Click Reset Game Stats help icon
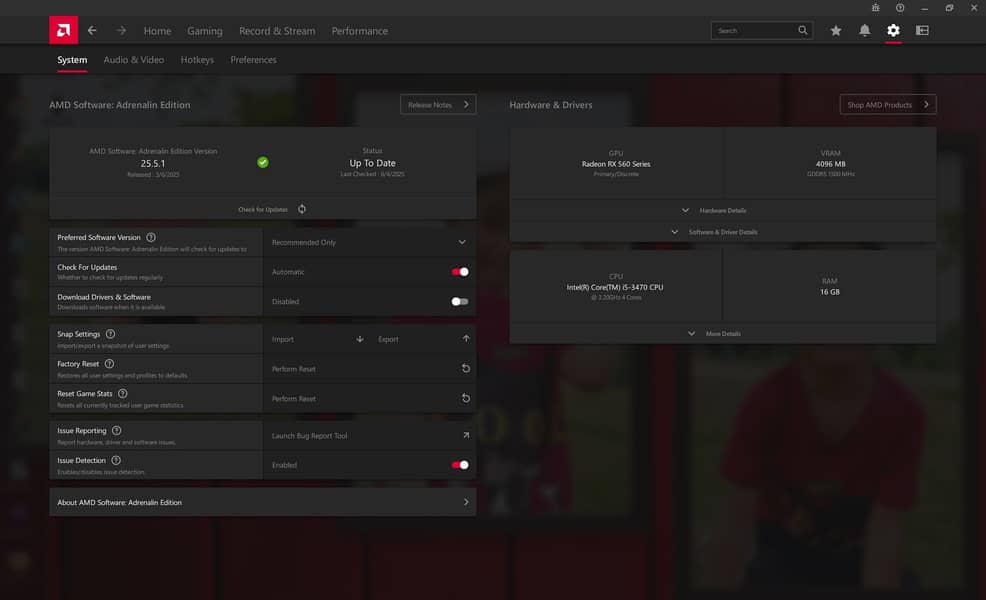986x600 pixels. [x=123, y=393]
